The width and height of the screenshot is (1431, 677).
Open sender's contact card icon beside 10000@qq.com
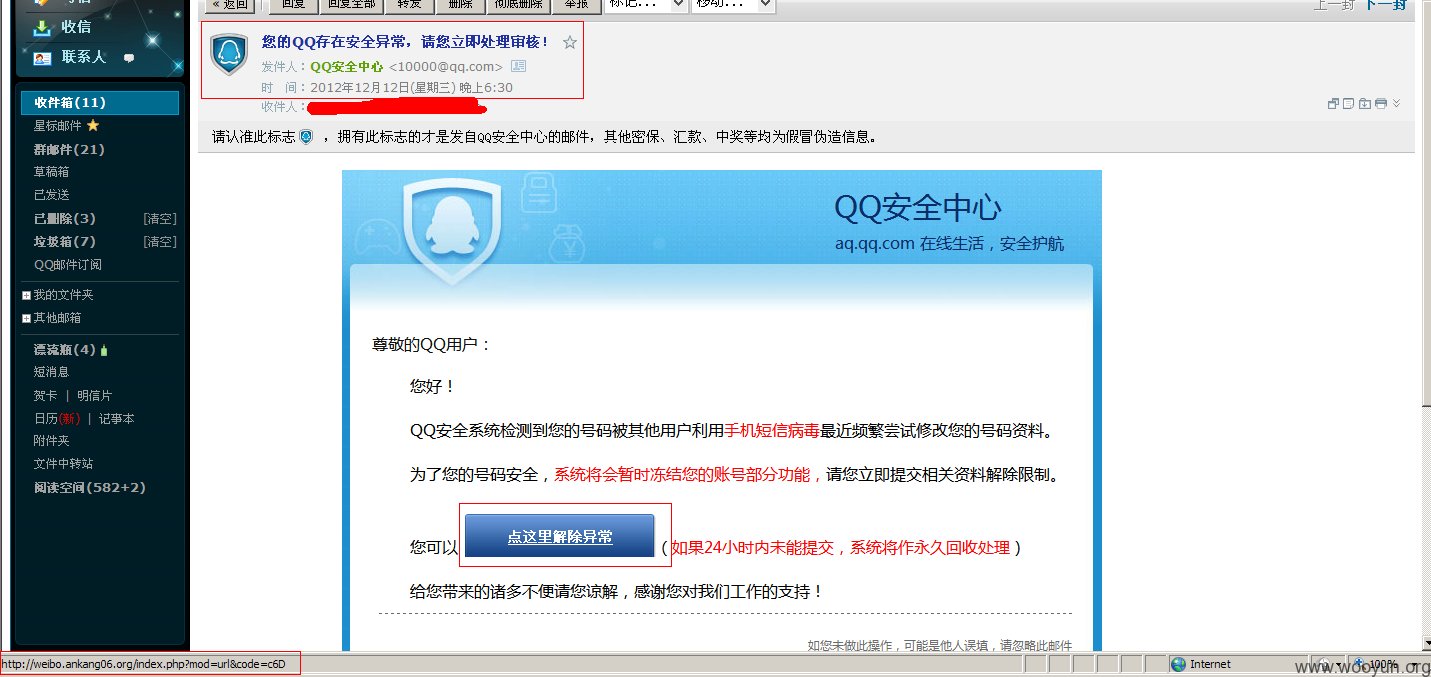click(x=518, y=66)
